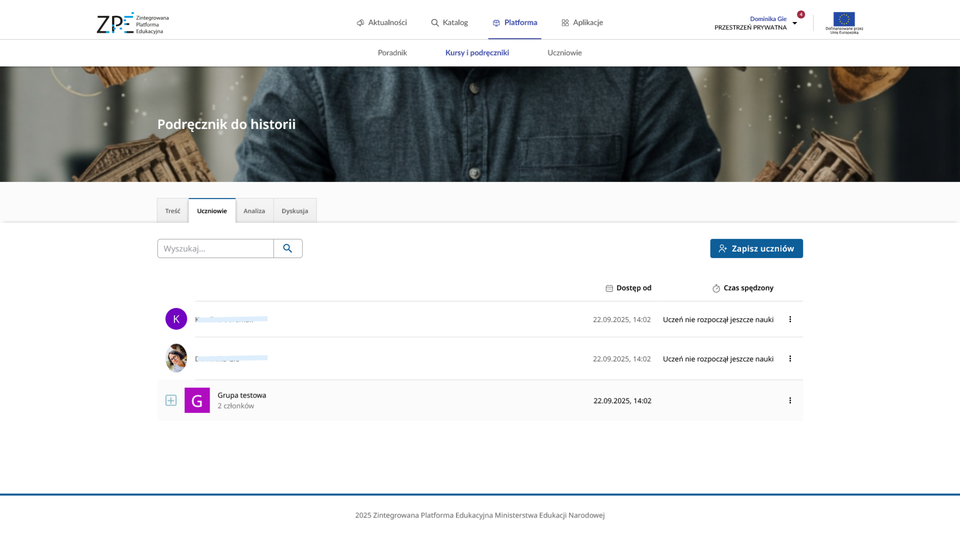Open the Treść tab
Screen dimensions: 960x540
coord(173,211)
